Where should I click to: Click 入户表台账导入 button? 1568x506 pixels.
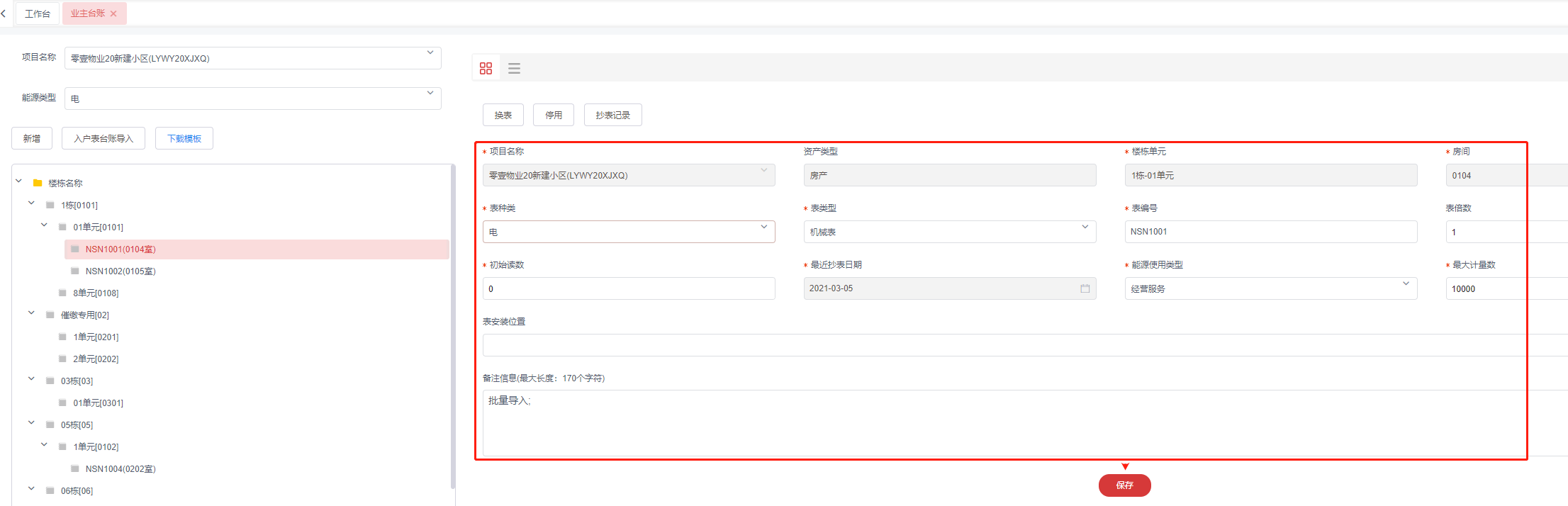click(103, 138)
